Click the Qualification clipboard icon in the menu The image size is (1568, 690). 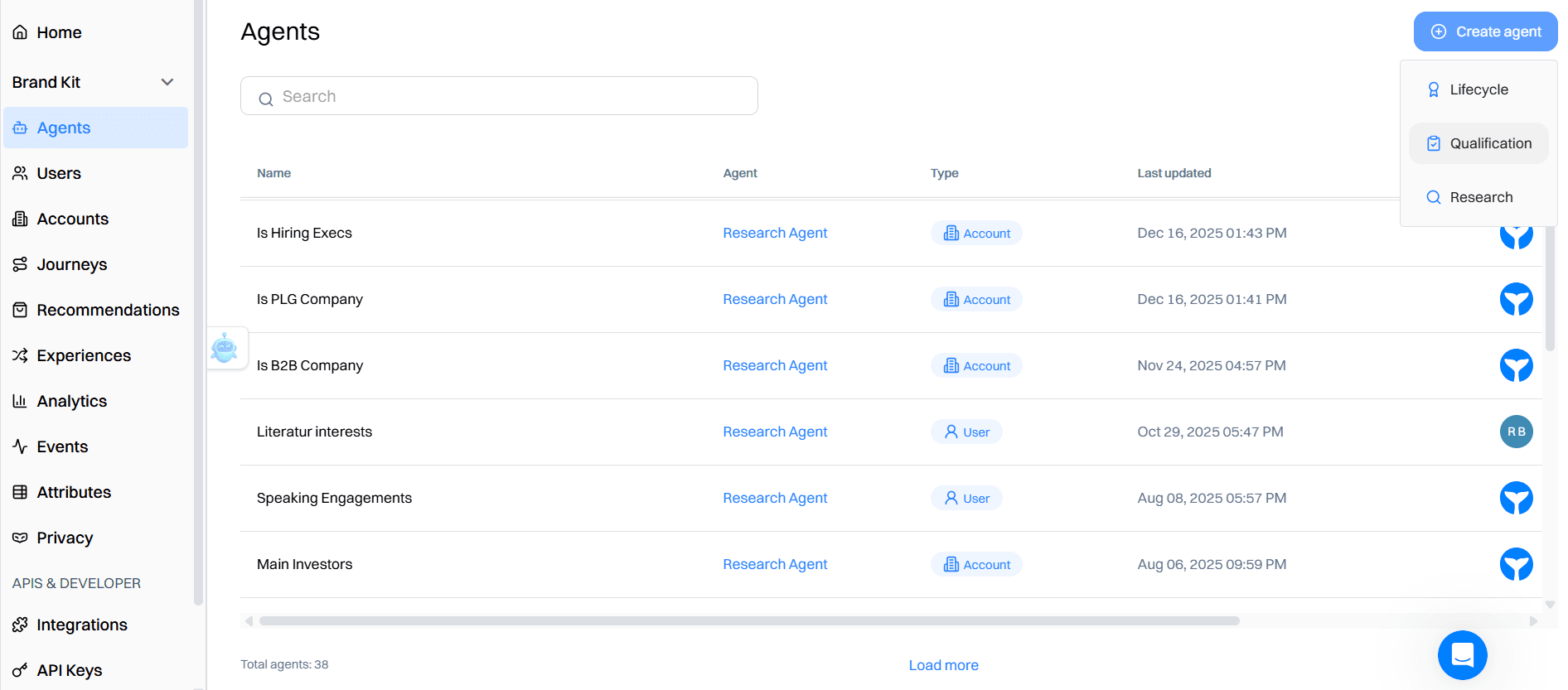[x=1434, y=143]
